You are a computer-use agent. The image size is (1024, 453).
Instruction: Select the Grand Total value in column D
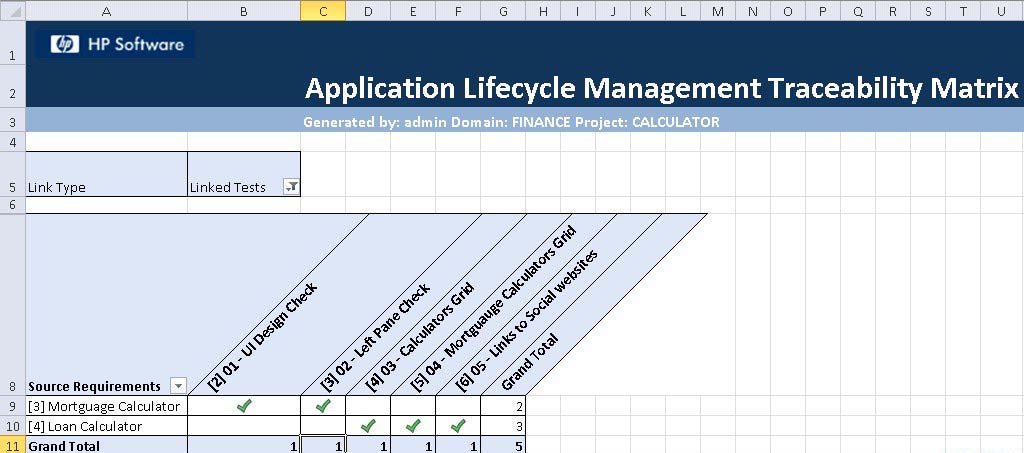coord(368,446)
